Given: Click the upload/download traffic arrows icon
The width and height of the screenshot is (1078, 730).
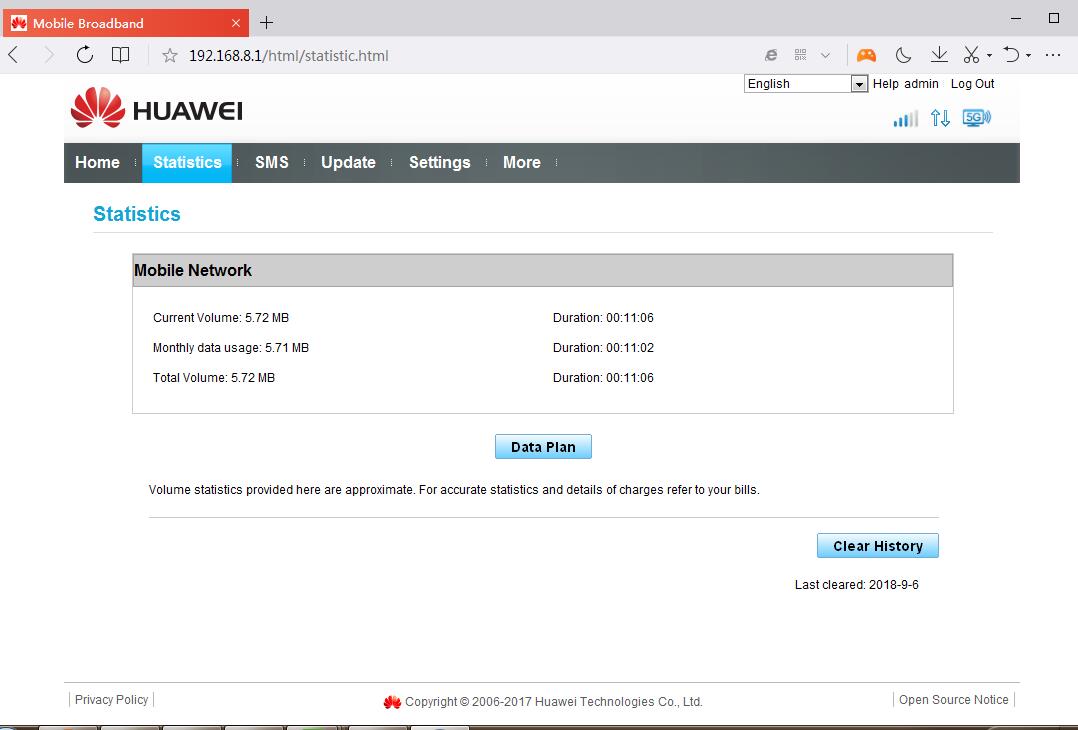Looking at the screenshot, I should 940,118.
